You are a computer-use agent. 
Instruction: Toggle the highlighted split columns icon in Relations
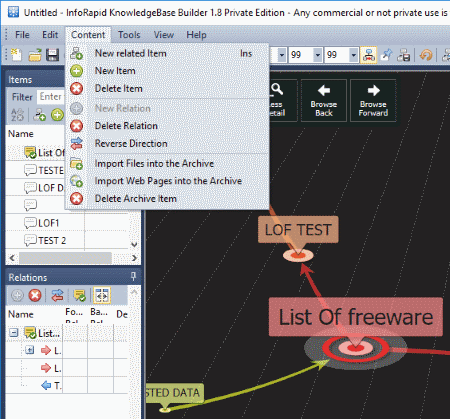[102, 295]
